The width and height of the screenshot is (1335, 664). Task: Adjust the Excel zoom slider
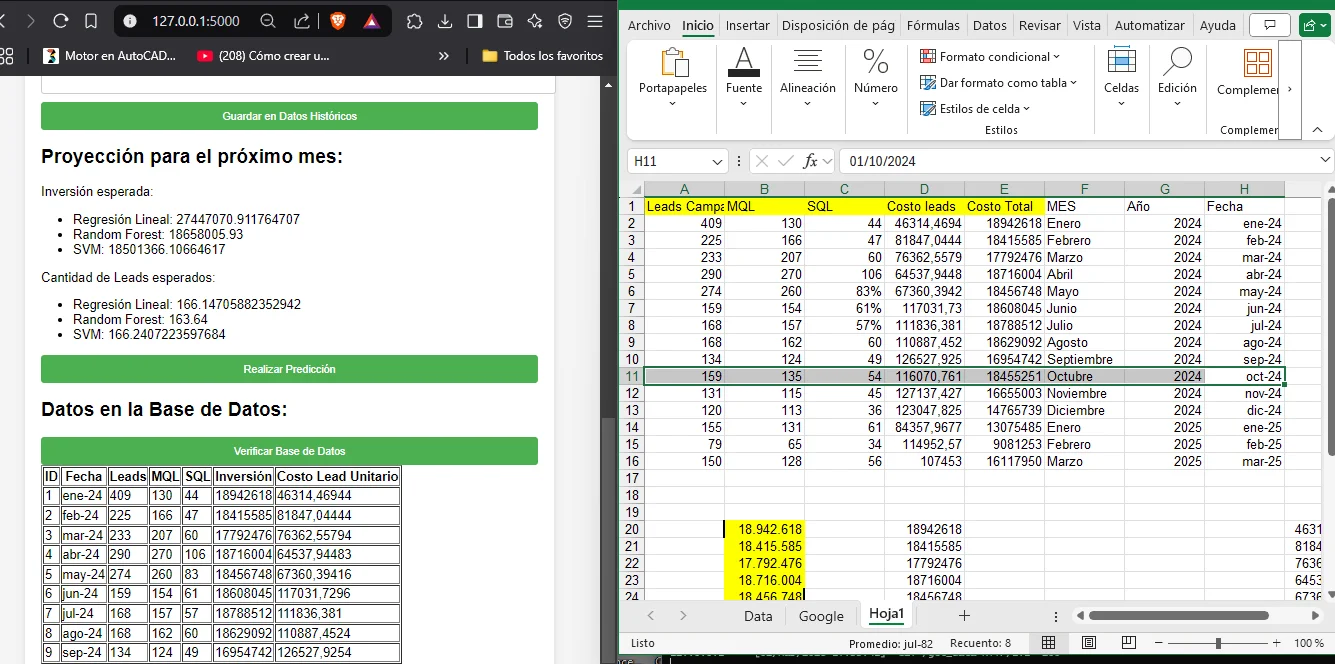click(1220, 643)
